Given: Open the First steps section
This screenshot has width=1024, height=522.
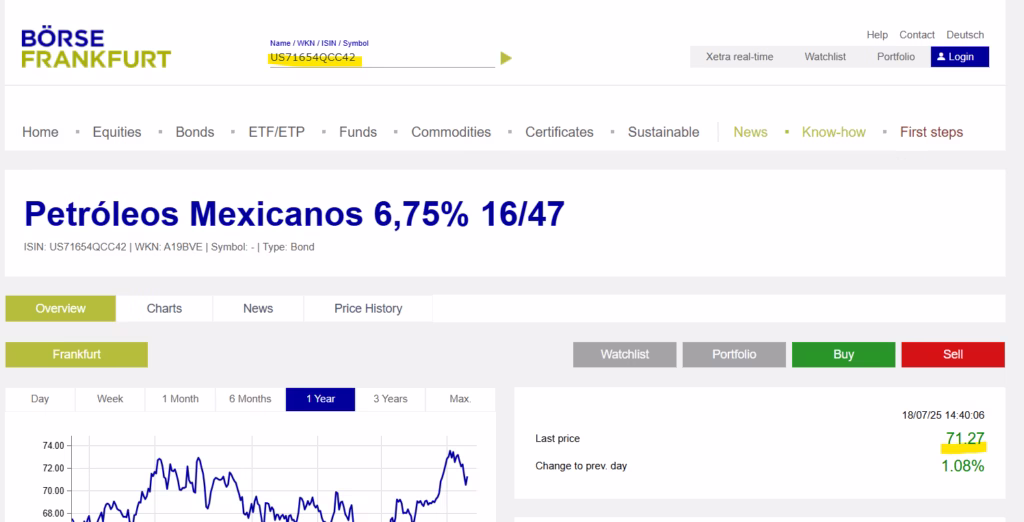Looking at the screenshot, I should (931, 132).
